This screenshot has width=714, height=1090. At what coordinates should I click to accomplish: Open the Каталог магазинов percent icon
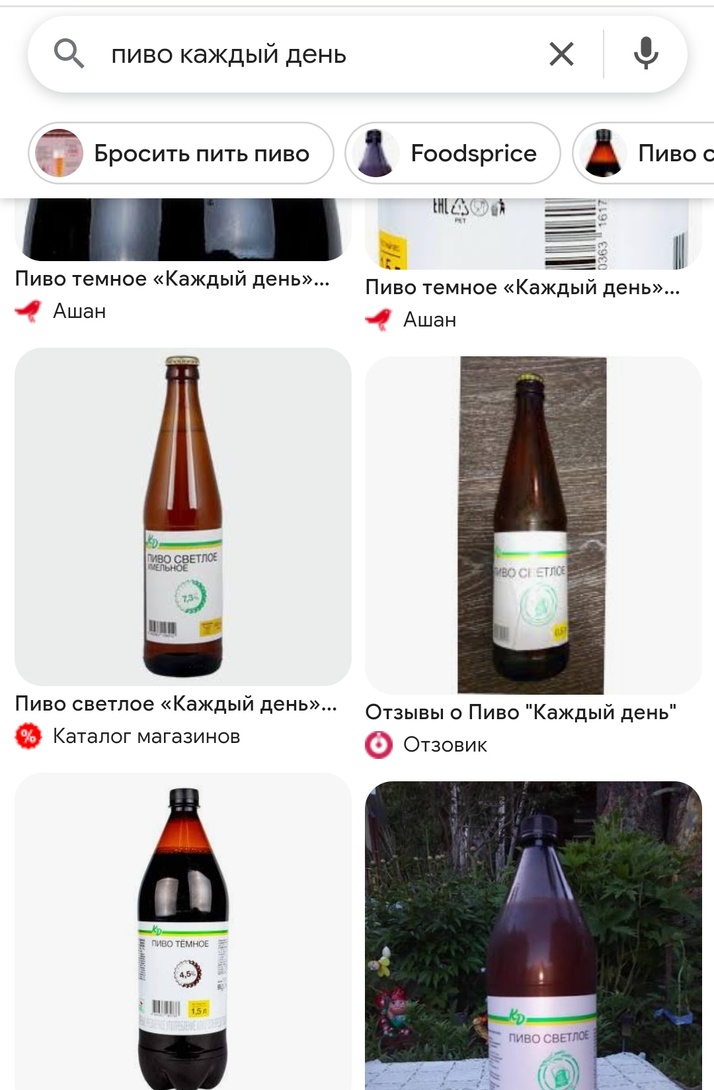[x=29, y=736]
